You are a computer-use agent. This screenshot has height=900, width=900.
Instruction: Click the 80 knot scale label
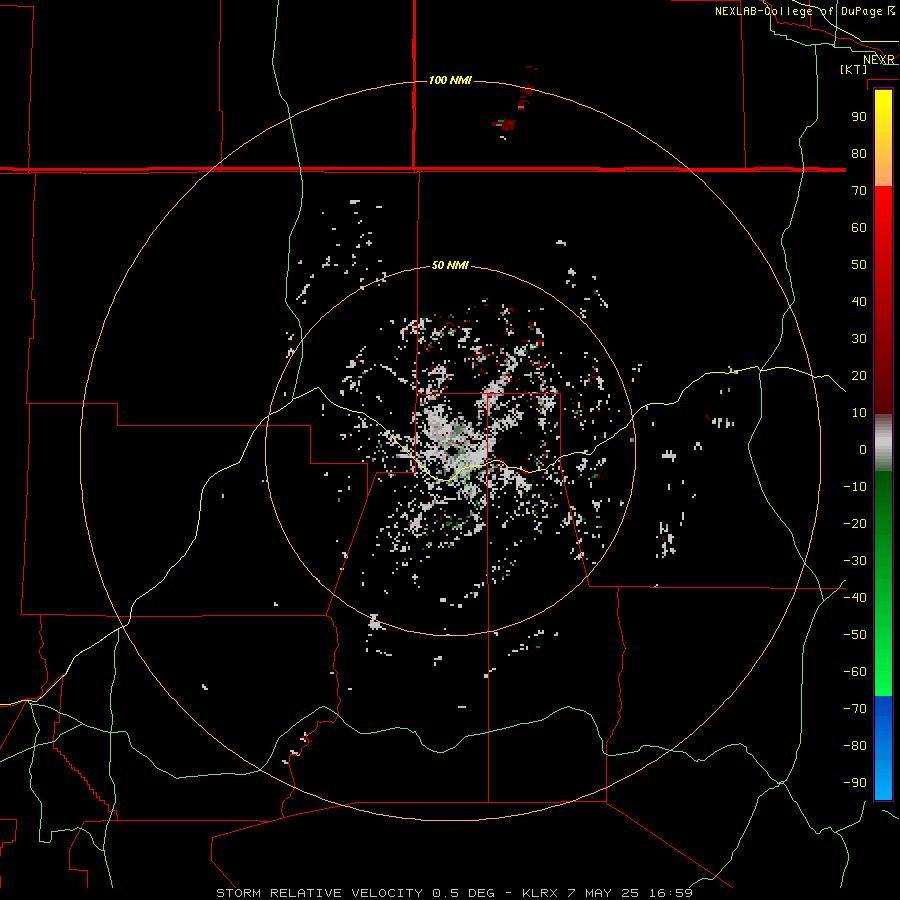(x=859, y=153)
